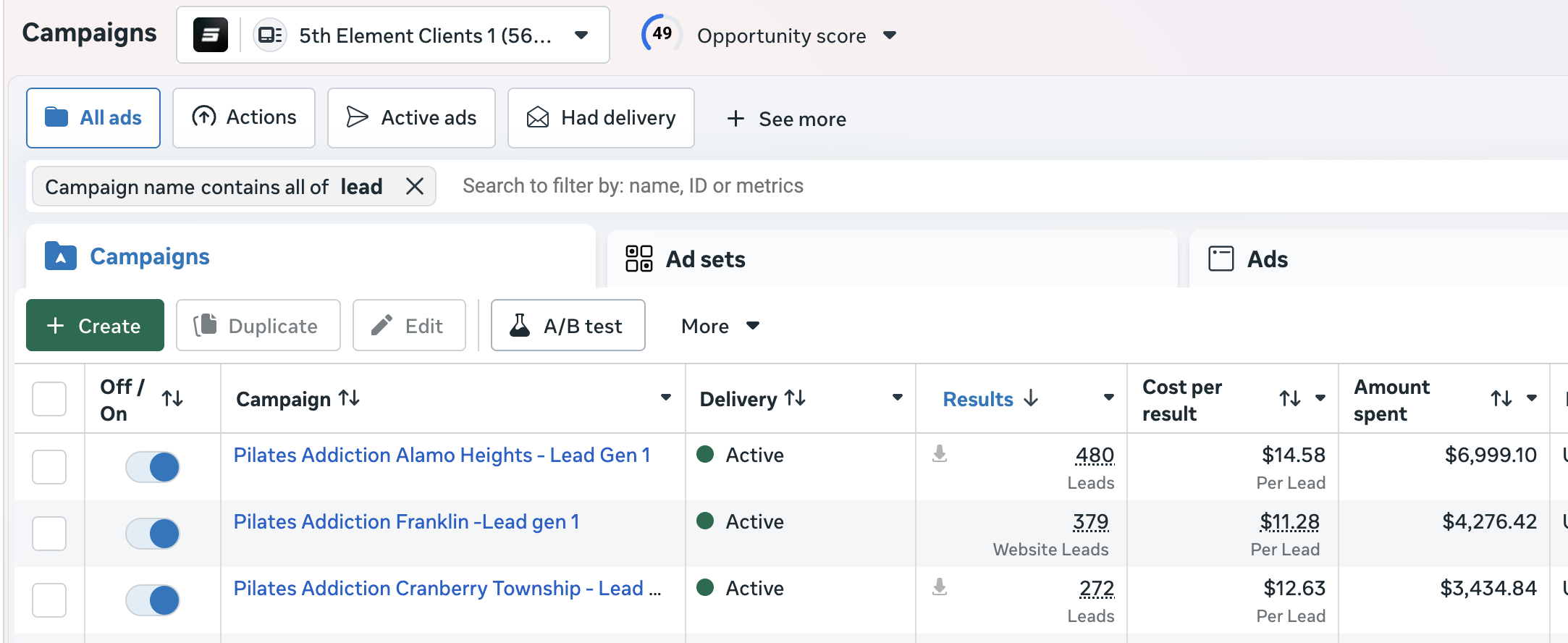Click the ad account icon beside 5th Element Clients
Viewport: 1568px width, 643px height.
(x=270, y=35)
